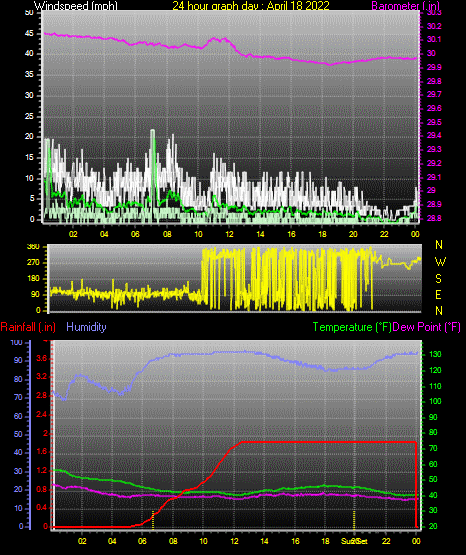The width and height of the screenshot is (466, 555).
Task: Click the 30.1 barometer axis value
Action: pyautogui.click(x=434, y=39)
